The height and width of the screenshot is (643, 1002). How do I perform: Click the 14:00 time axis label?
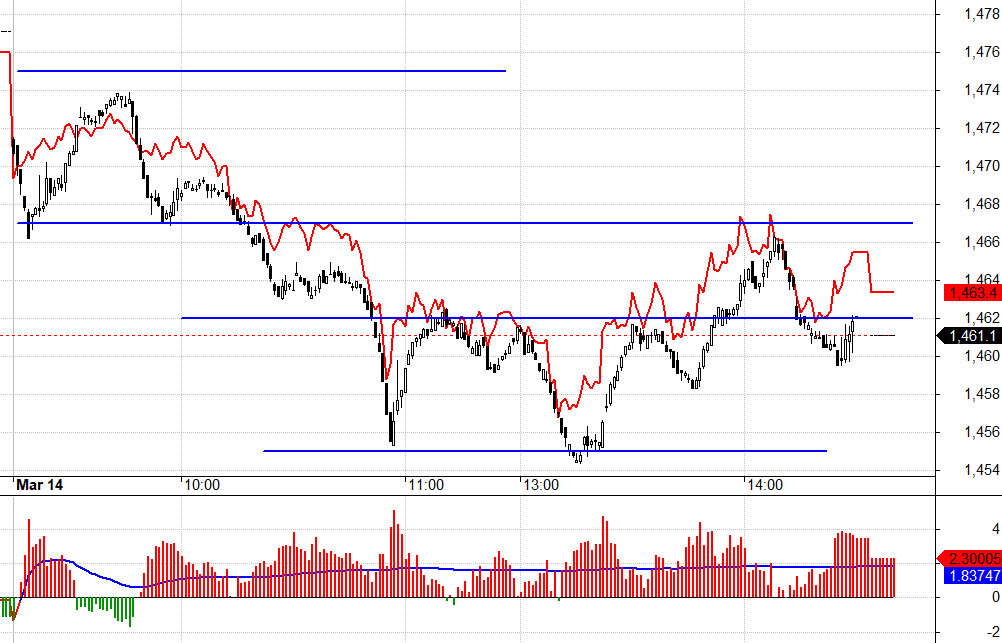click(x=764, y=484)
